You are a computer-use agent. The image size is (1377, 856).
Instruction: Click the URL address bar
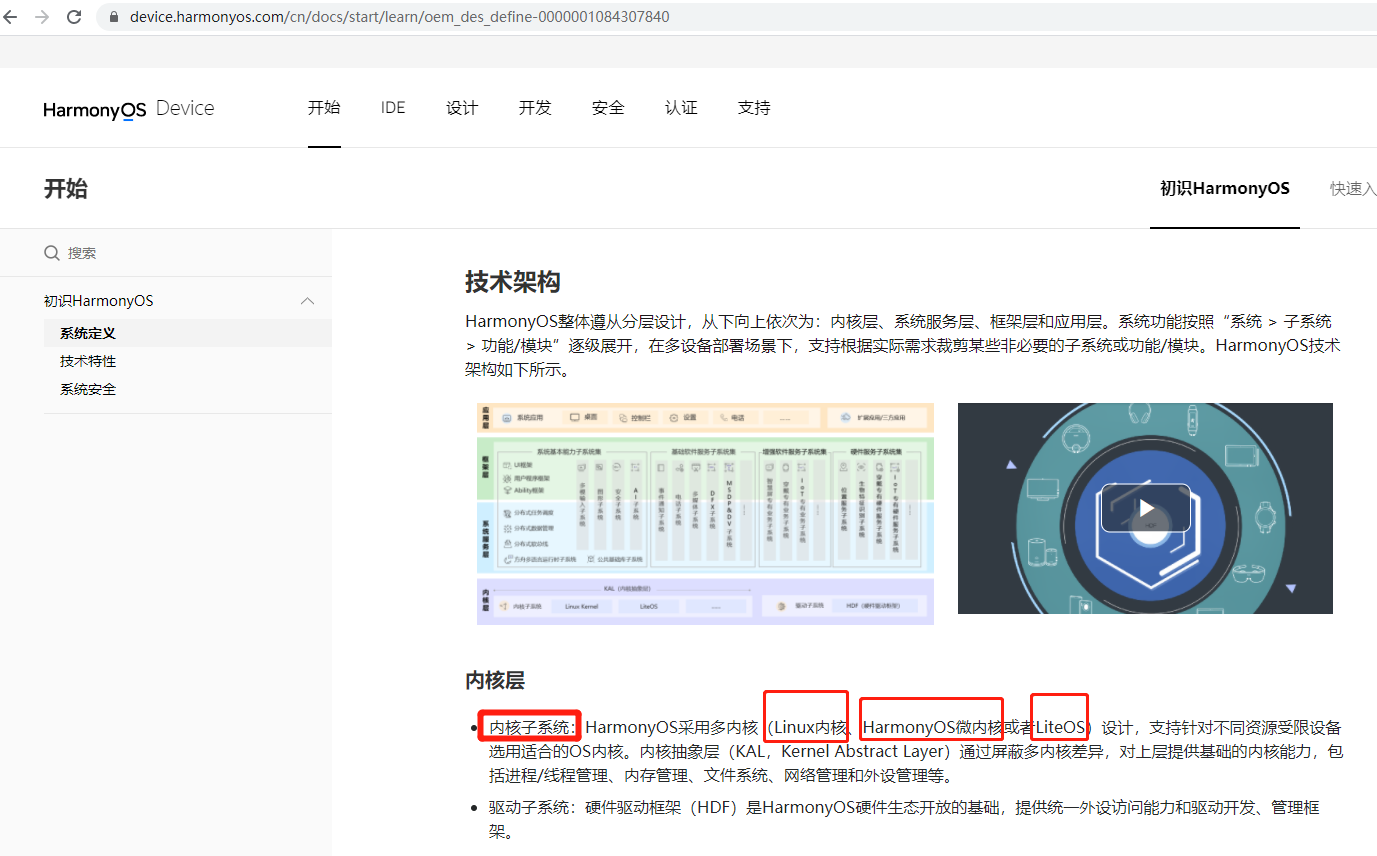click(x=736, y=17)
